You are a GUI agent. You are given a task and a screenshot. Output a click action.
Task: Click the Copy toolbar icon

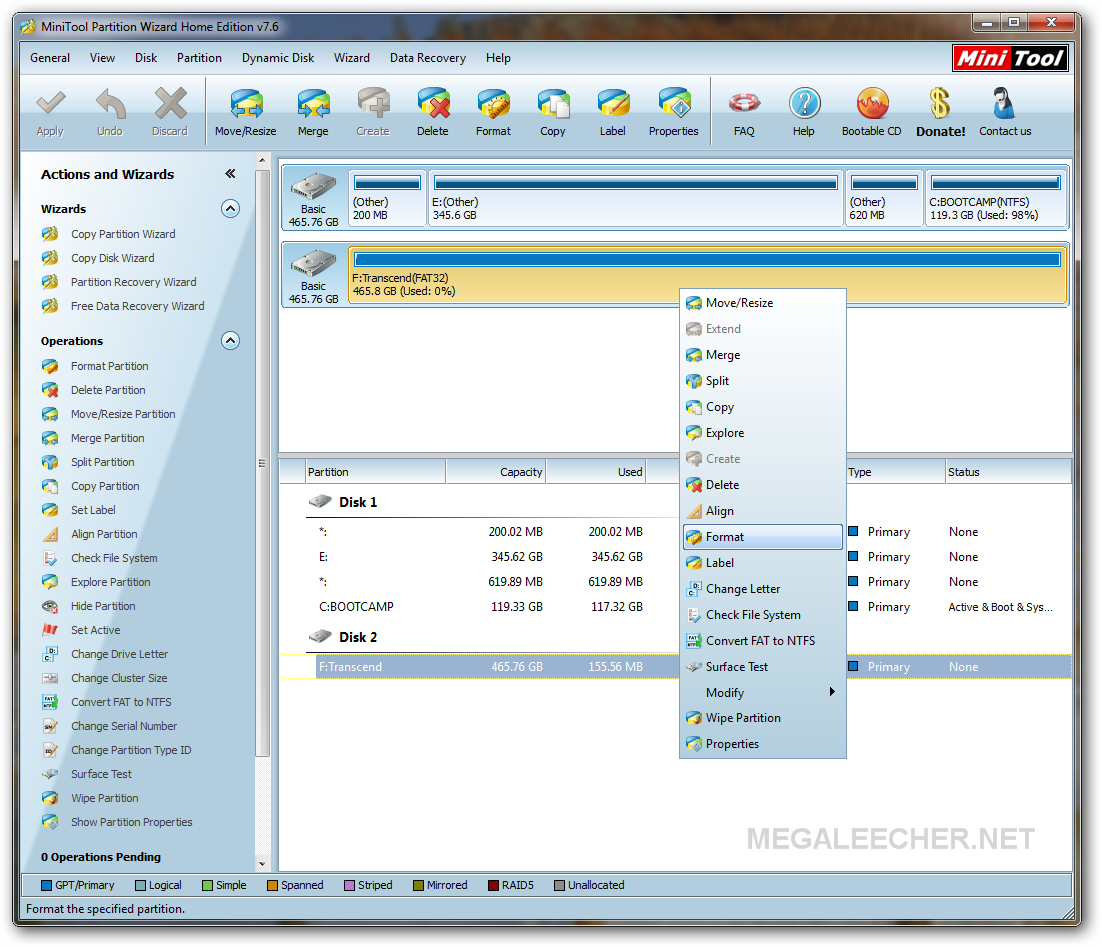[553, 104]
